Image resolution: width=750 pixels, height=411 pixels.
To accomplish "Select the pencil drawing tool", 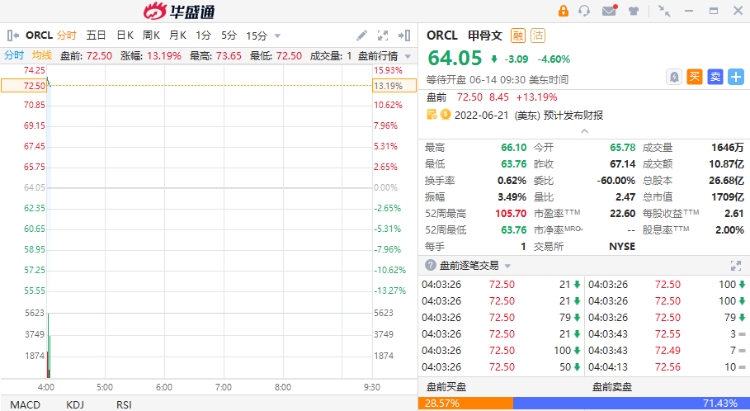I will [x=363, y=35].
